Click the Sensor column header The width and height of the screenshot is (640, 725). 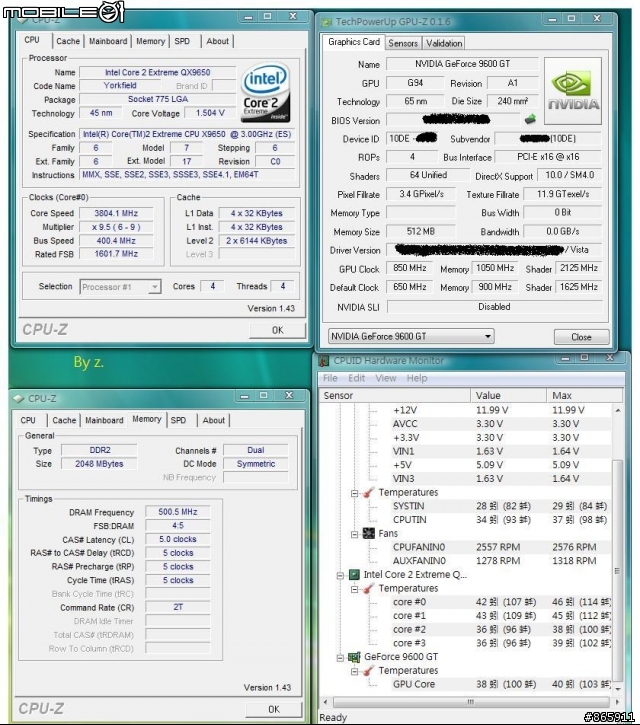(x=395, y=396)
